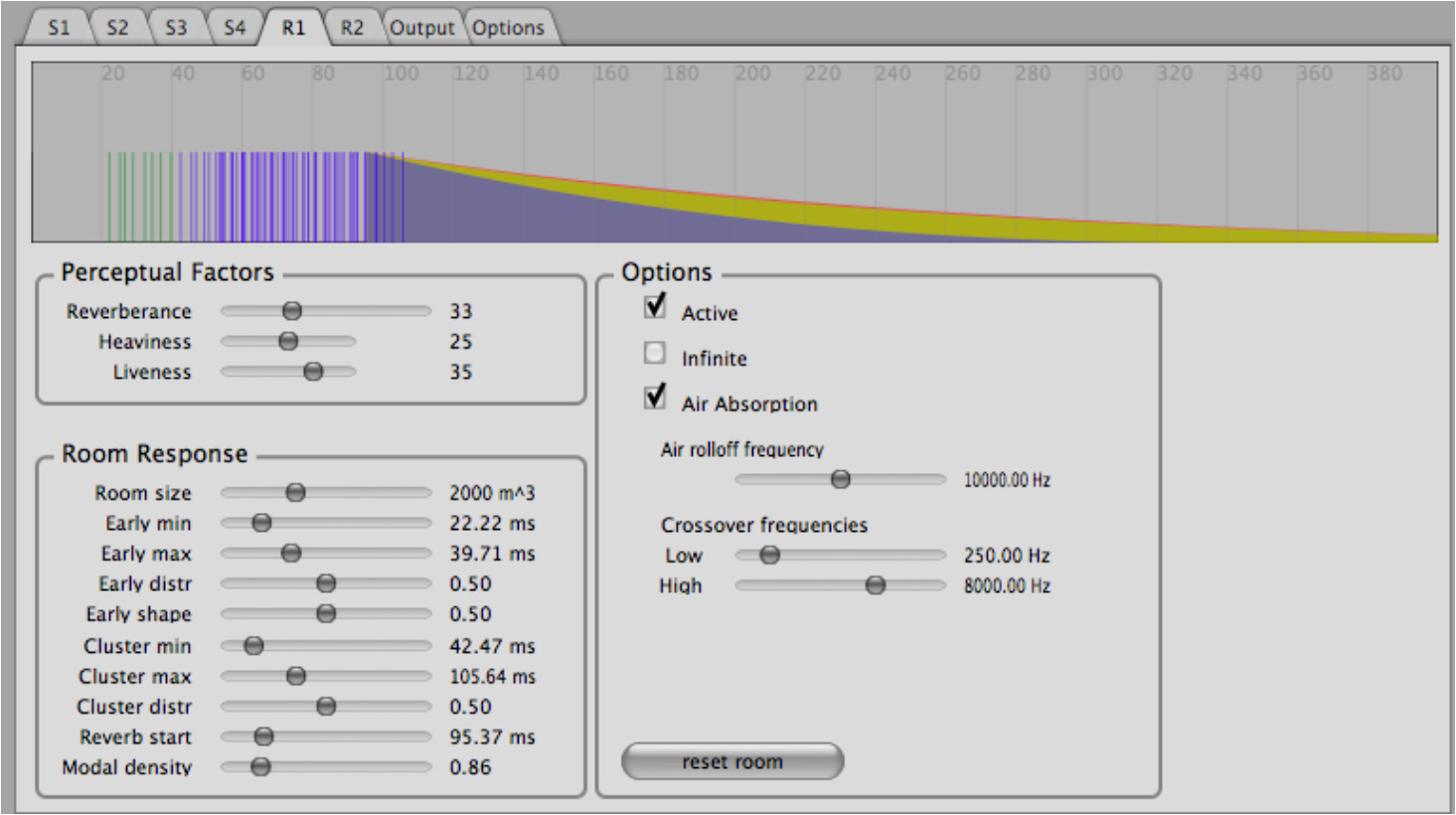Viewport: 1456px width, 815px height.
Task: Go to the Options tab
Action: click(508, 28)
